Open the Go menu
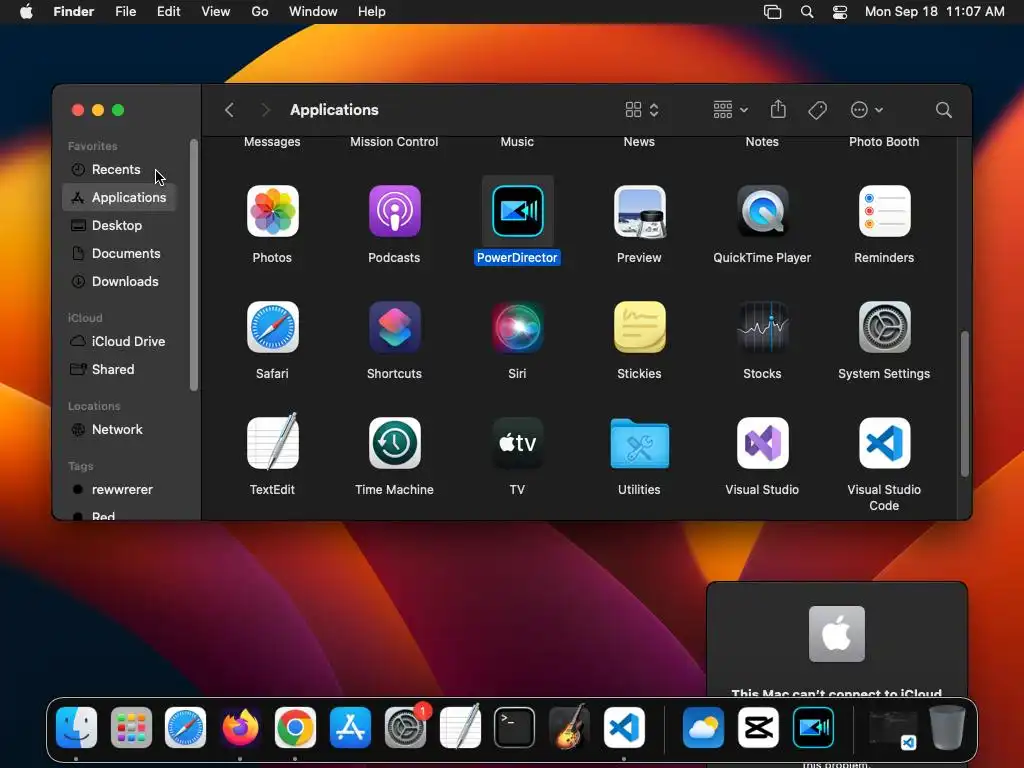 [260, 12]
